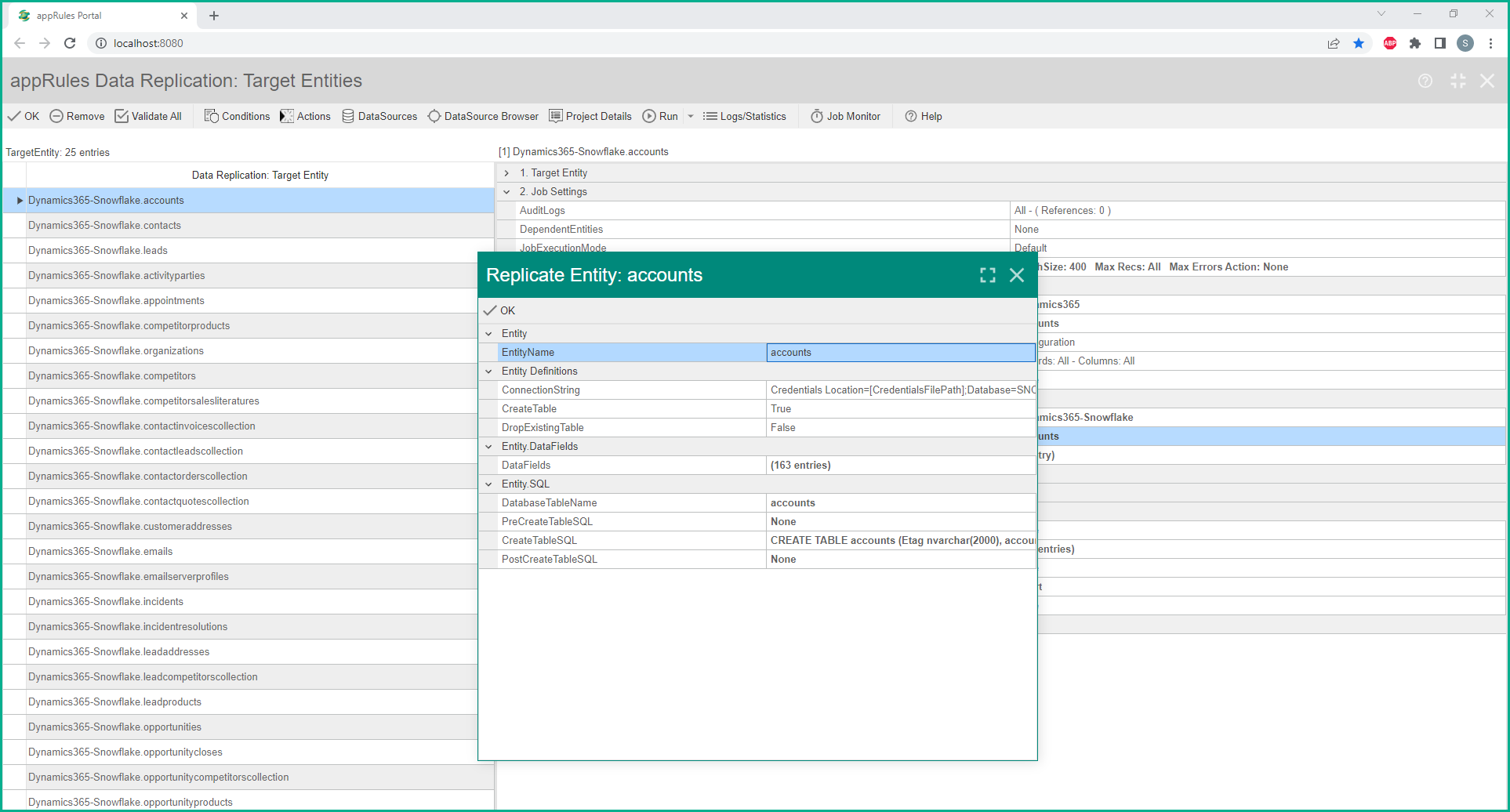
Task: Collapse the Entity.SQL section
Action: (488, 484)
